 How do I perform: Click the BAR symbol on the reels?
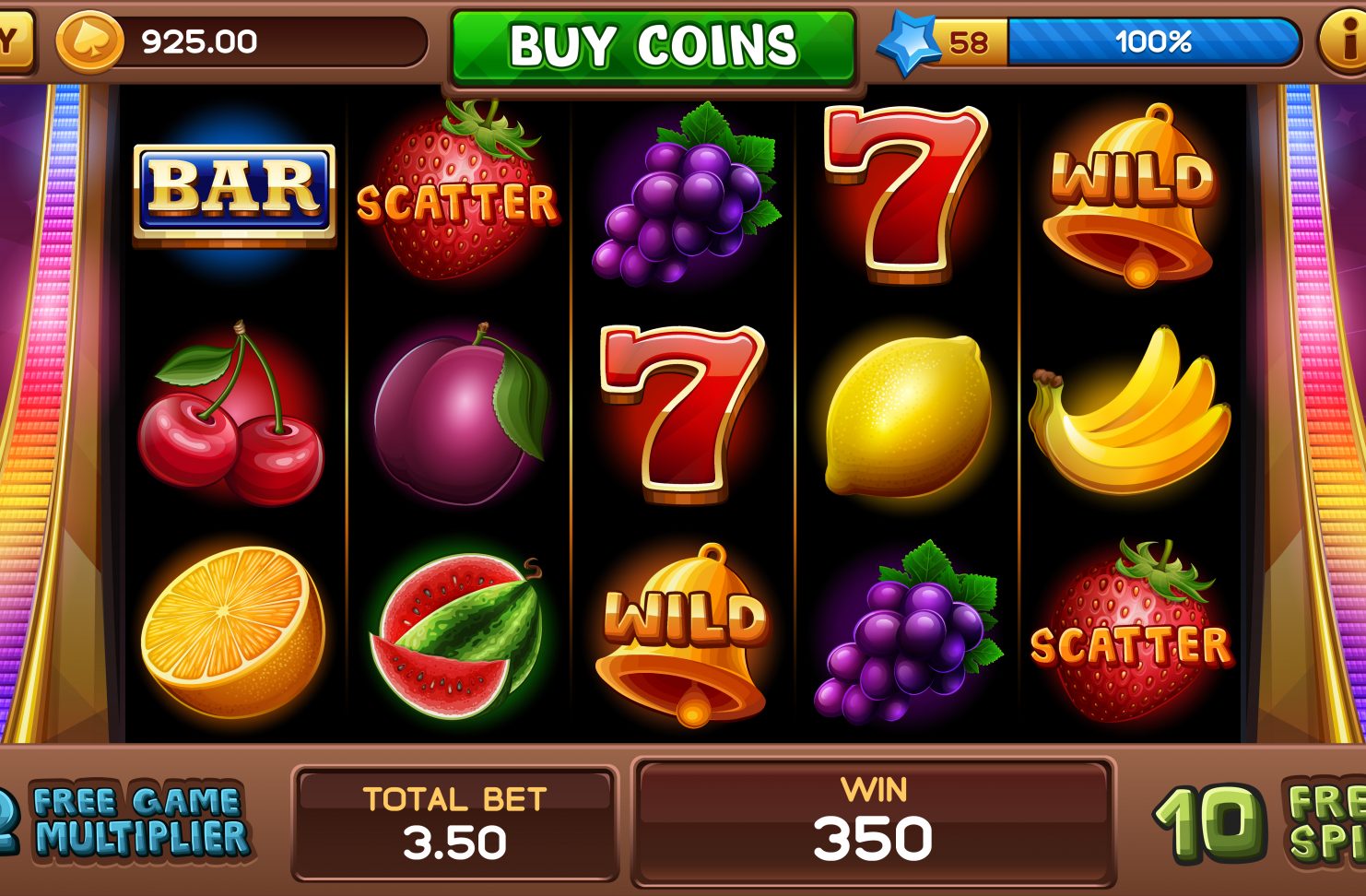(234, 195)
